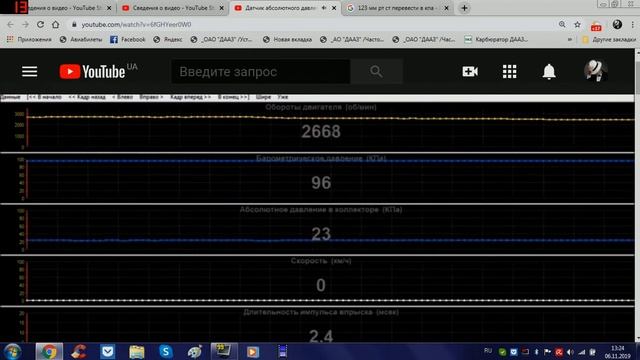The width and height of the screenshot is (640, 360).
Task: Open the Chrome profile icon next to extensions
Action: click(617, 24)
